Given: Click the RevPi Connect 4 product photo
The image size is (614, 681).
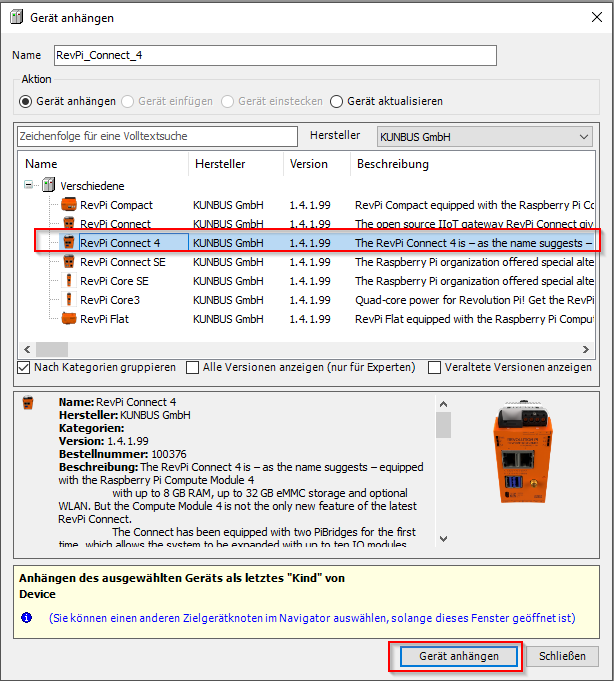Looking at the screenshot, I should click(523, 452).
